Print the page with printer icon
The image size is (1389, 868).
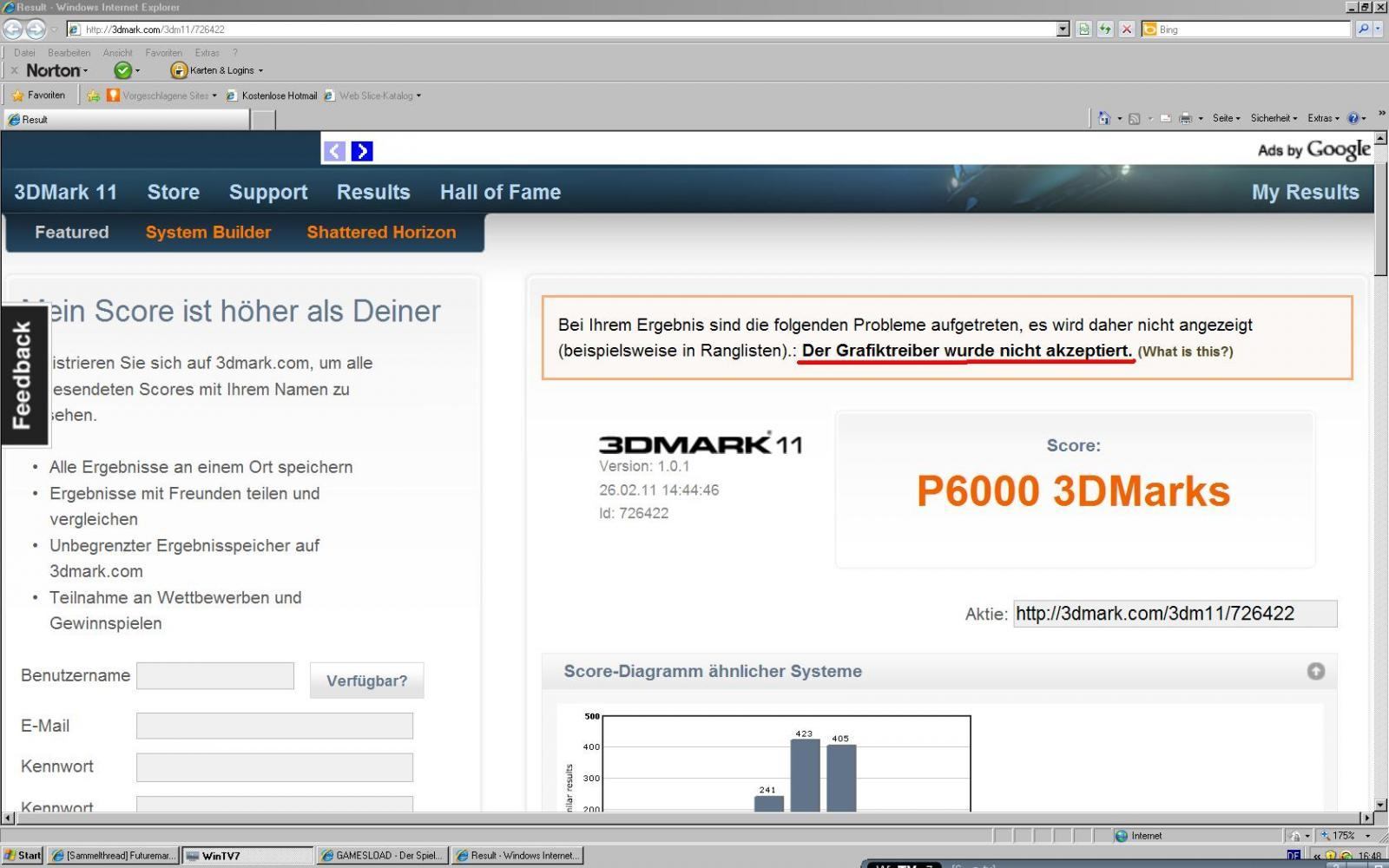[1186, 118]
